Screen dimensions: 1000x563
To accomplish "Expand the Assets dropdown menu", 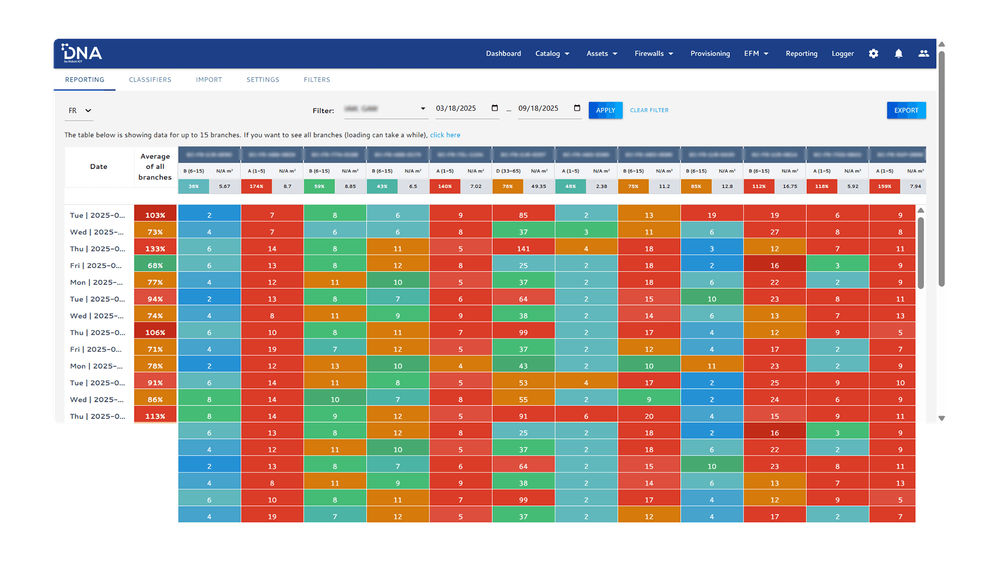I will (x=602, y=54).
